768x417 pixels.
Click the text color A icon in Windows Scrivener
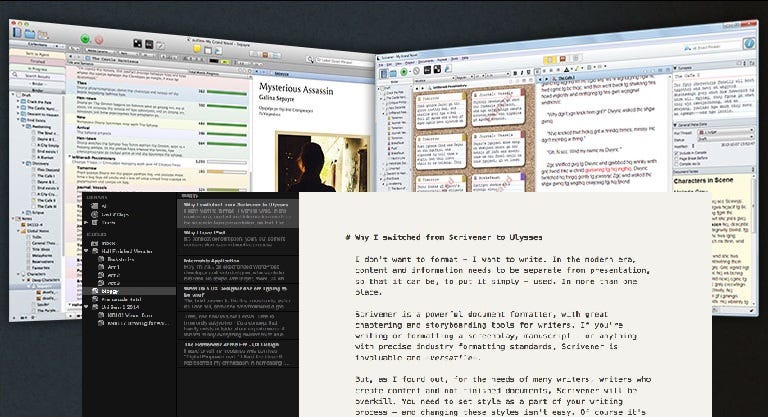566,70
